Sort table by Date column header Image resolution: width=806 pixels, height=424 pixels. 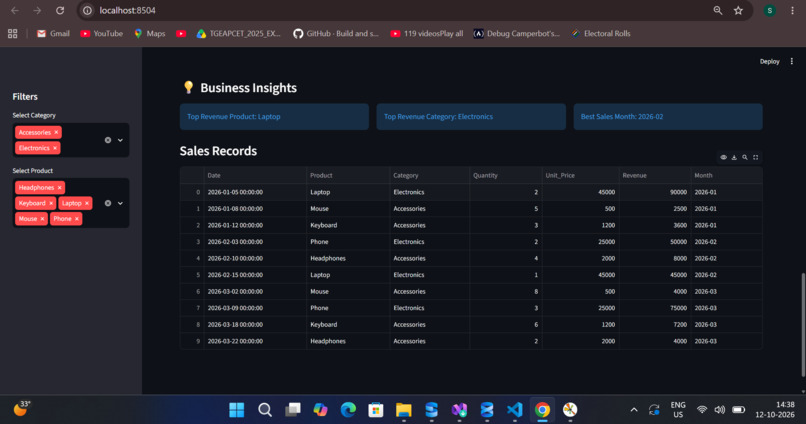pyautogui.click(x=255, y=175)
